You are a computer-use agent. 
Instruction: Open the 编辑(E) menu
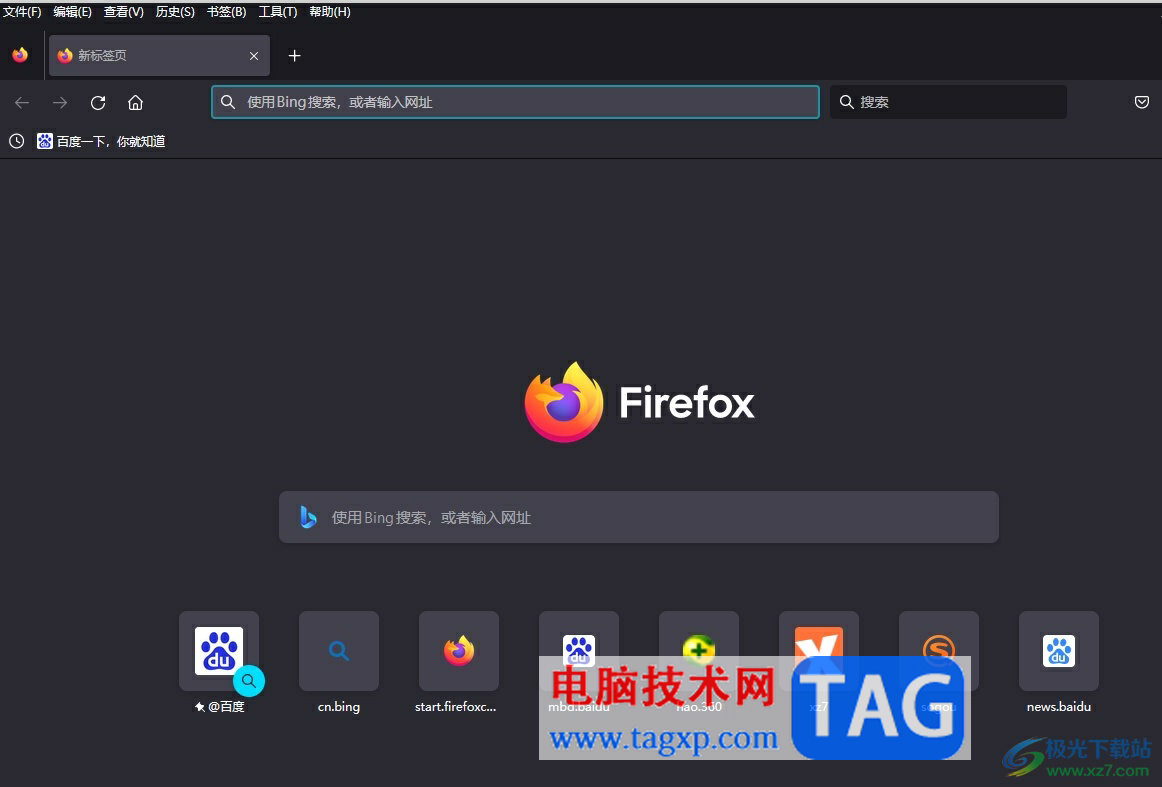73,12
